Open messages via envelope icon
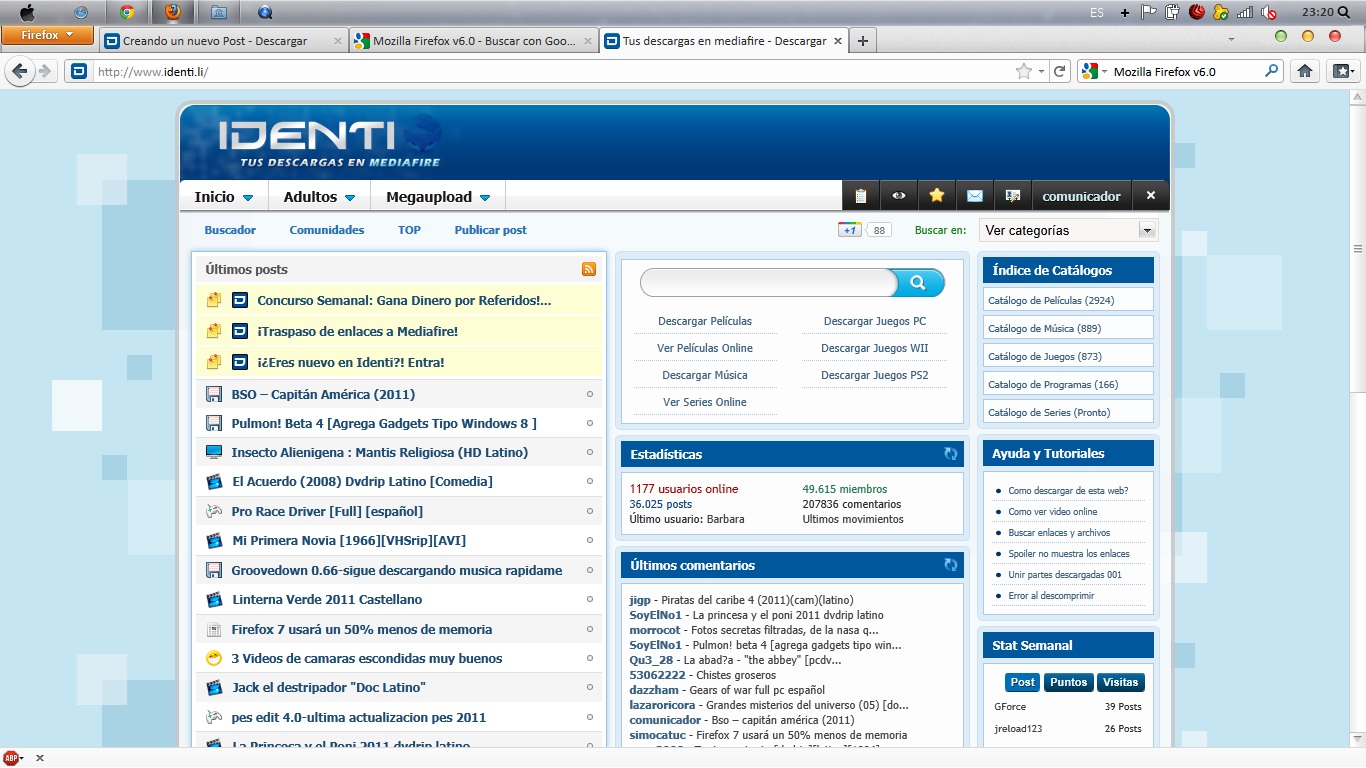This screenshot has height=768, width=1366. pyautogui.click(x=975, y=196)
